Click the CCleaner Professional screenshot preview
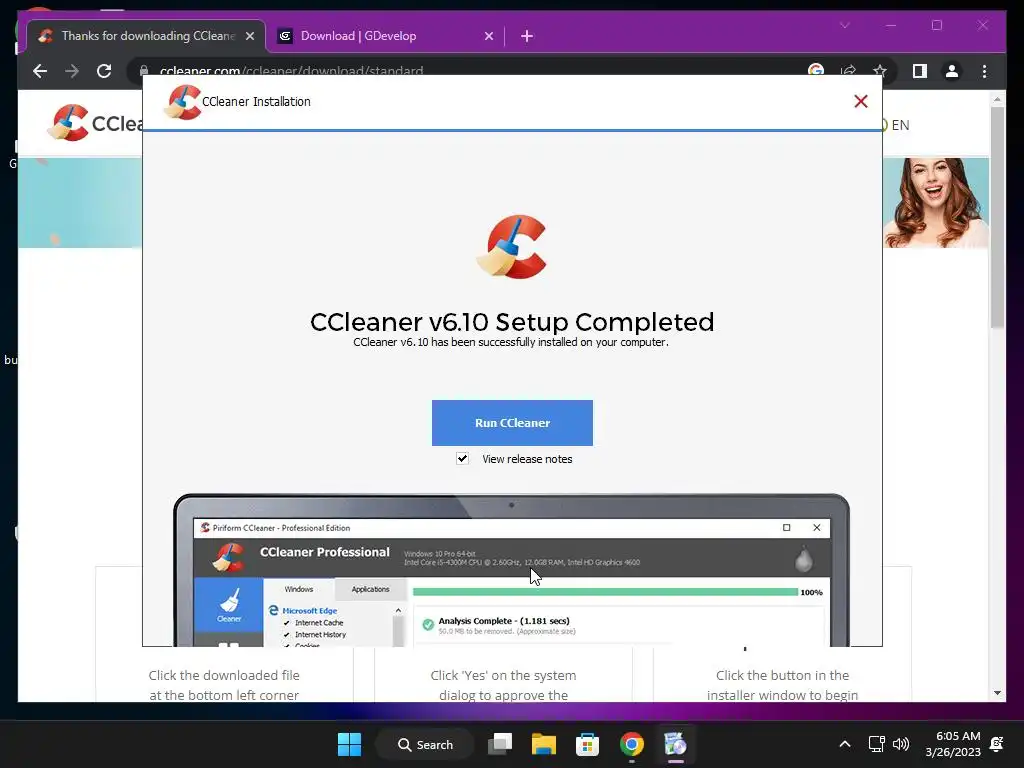This screenshot has width=1024, height=768. [511, 570]
